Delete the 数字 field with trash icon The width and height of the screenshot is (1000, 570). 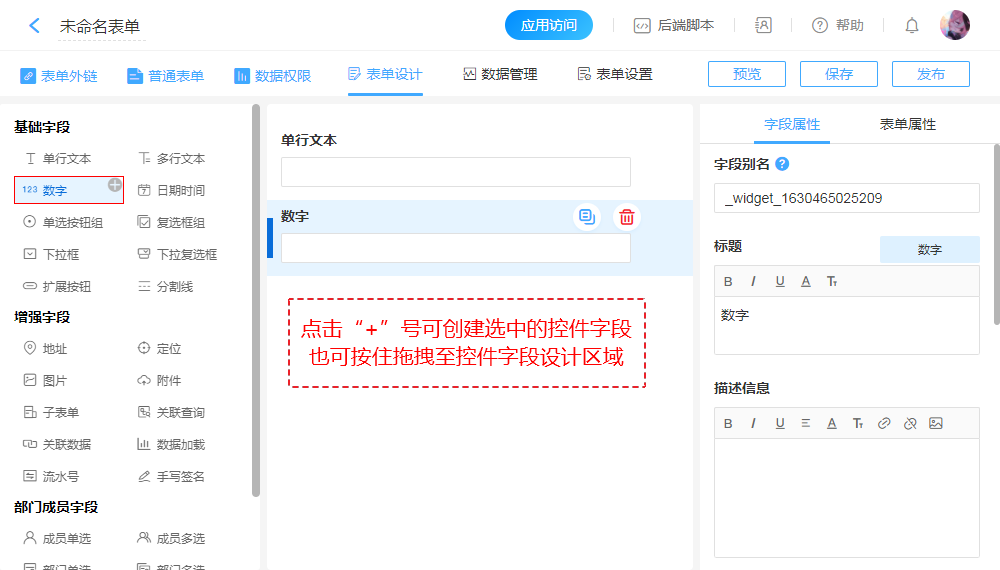(627, 217)
